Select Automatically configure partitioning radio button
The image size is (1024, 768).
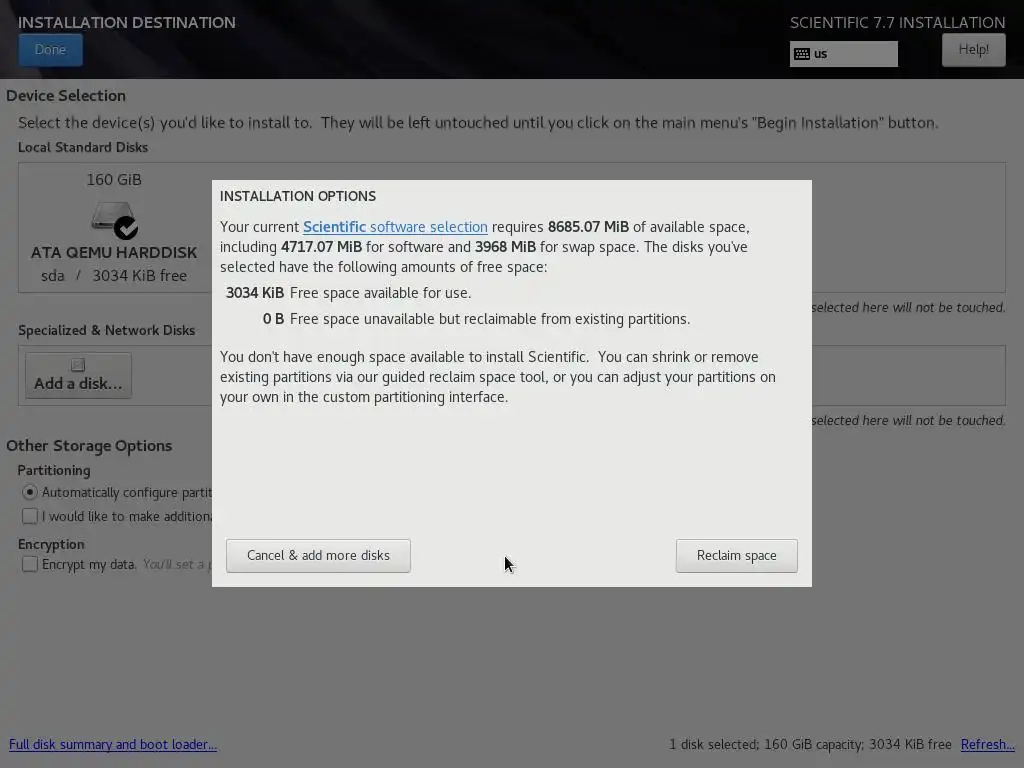29,492
